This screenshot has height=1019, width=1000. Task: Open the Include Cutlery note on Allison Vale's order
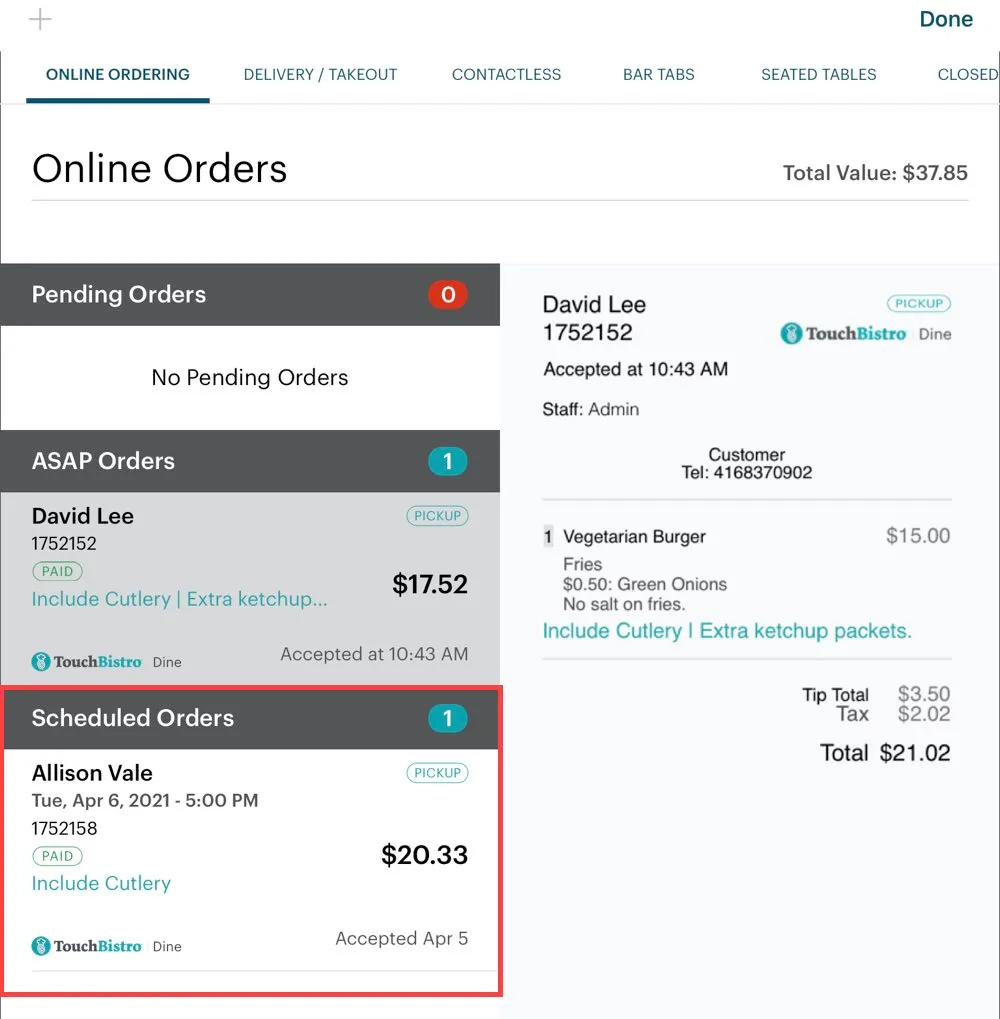pyautogui.click(x=101, y=884)
